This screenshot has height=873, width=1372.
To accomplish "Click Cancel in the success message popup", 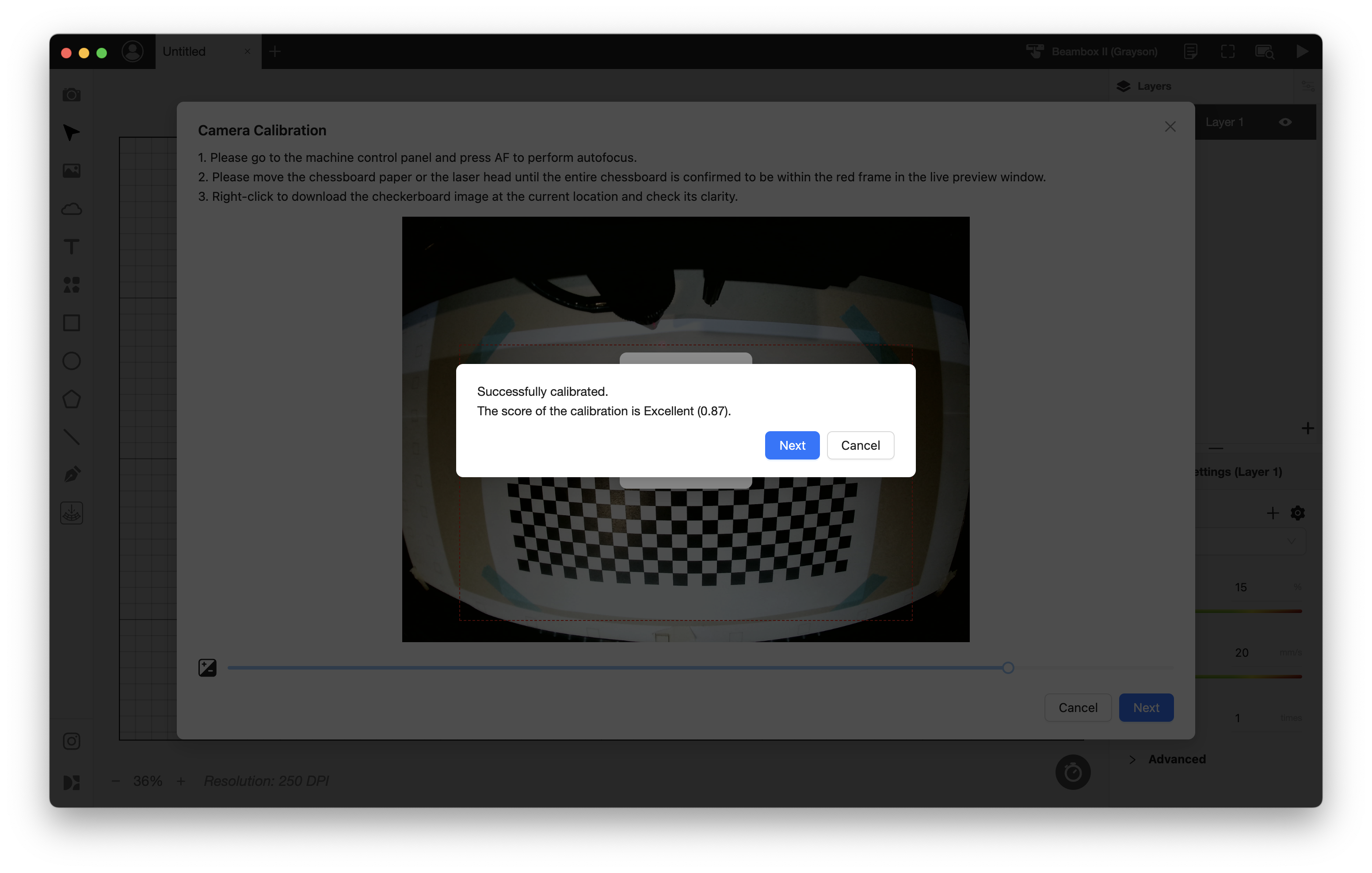I will (860, 445).
